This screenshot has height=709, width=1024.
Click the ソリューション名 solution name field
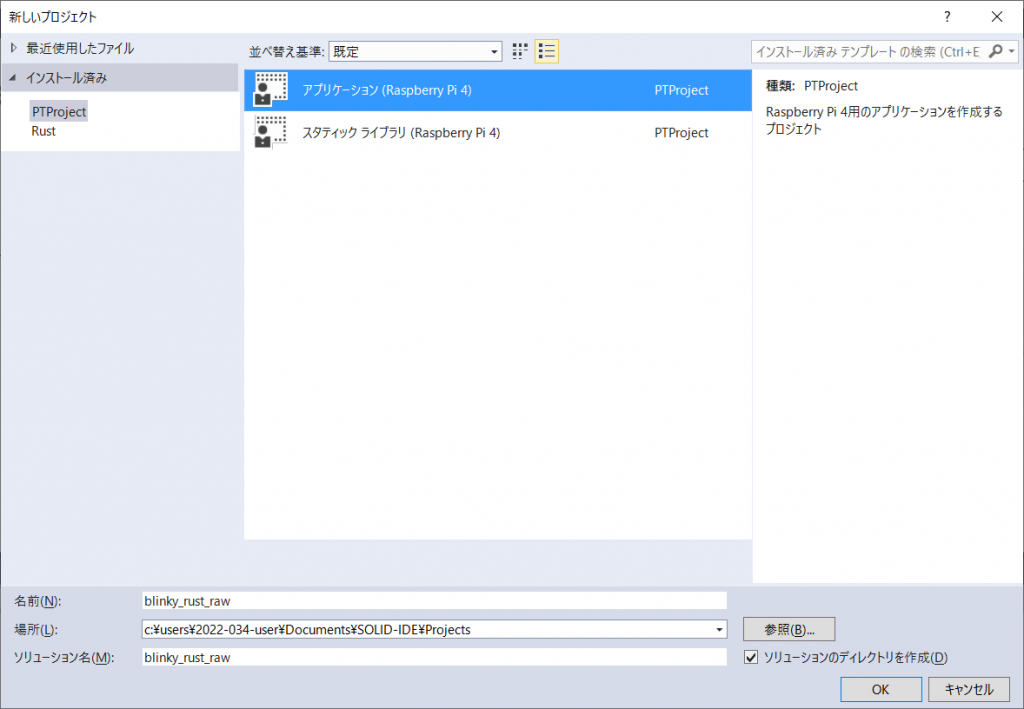coord(435,657)
